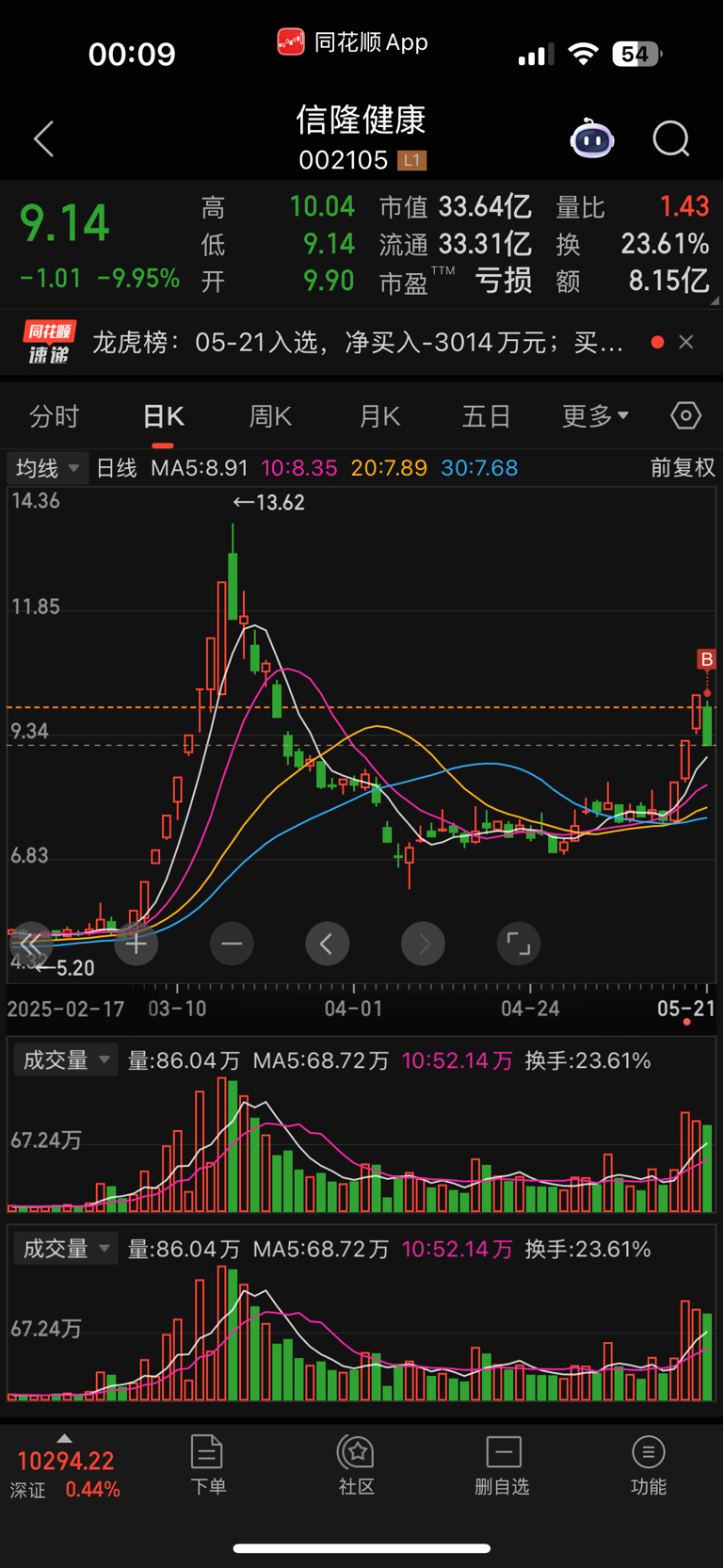Open the 更多 periods dropdown
Viewport: 724px width, 1568px height.
click(x=595, y=416)
